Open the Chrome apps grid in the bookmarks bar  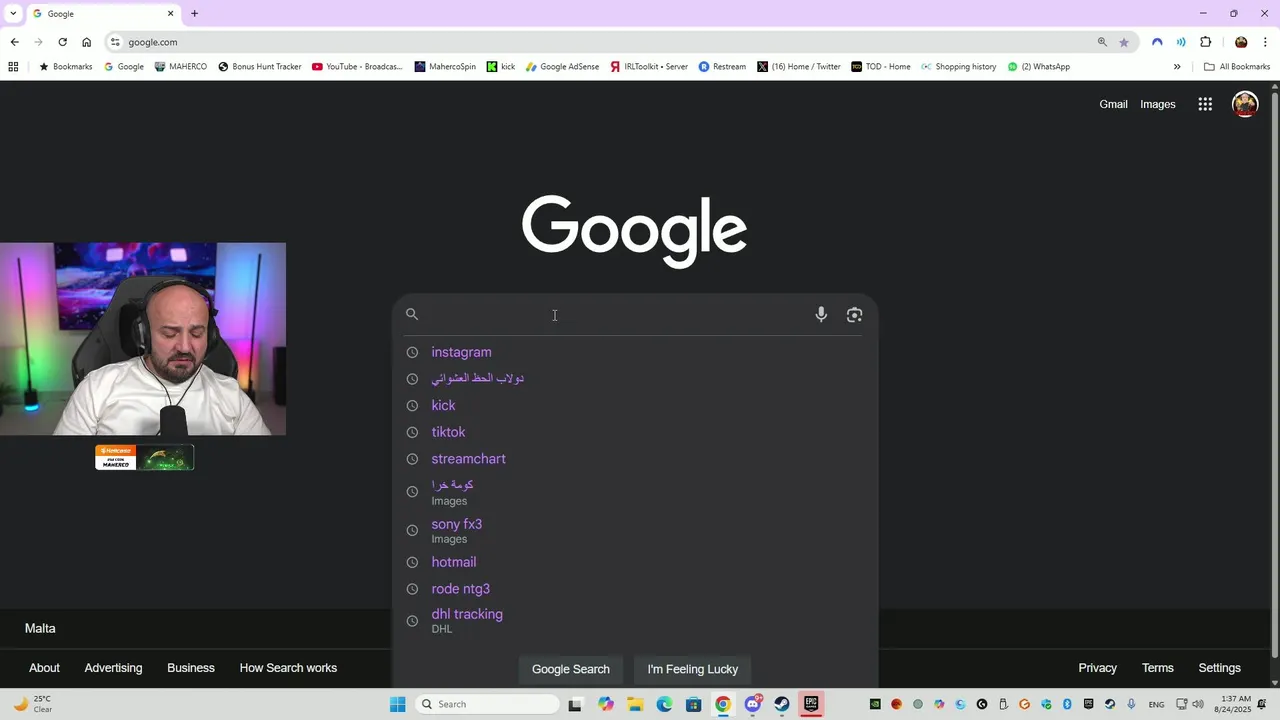[13, 67]
